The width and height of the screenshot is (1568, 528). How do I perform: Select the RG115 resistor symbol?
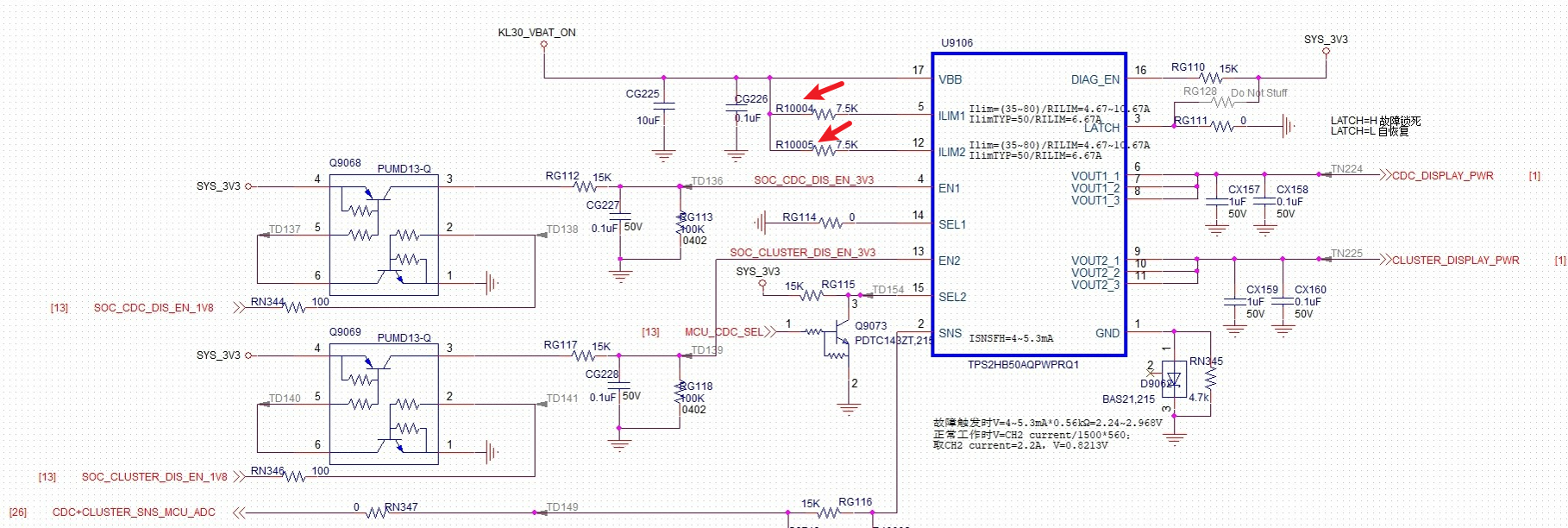(812, 295)
